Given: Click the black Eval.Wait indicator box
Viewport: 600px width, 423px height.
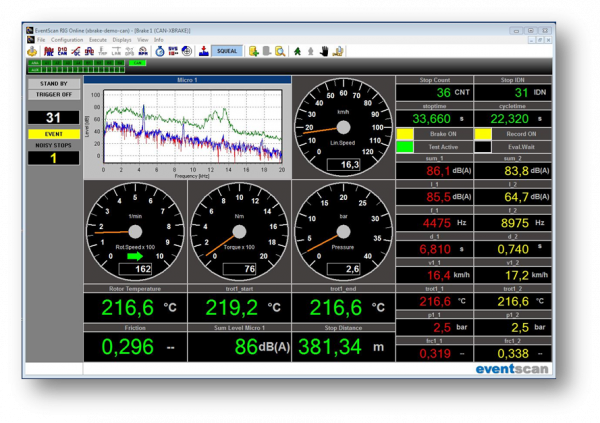Looking at the screenshot, I should tap(482, 147).
